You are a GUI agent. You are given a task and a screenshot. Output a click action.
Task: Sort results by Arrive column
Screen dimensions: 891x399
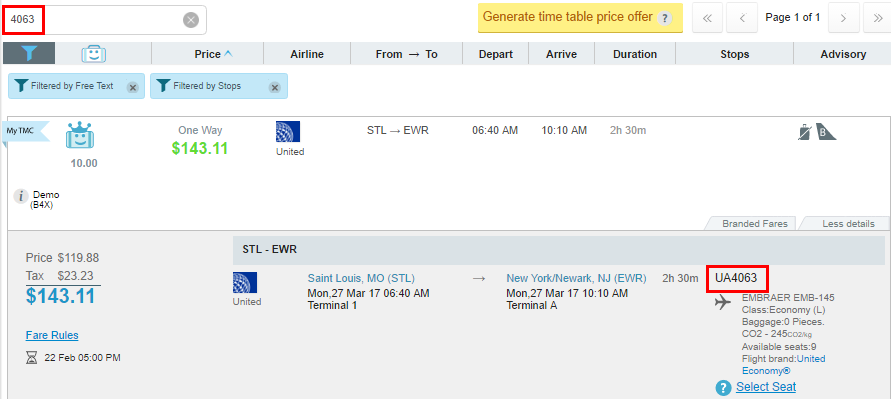pyautogui.click(x=561, y=54)
